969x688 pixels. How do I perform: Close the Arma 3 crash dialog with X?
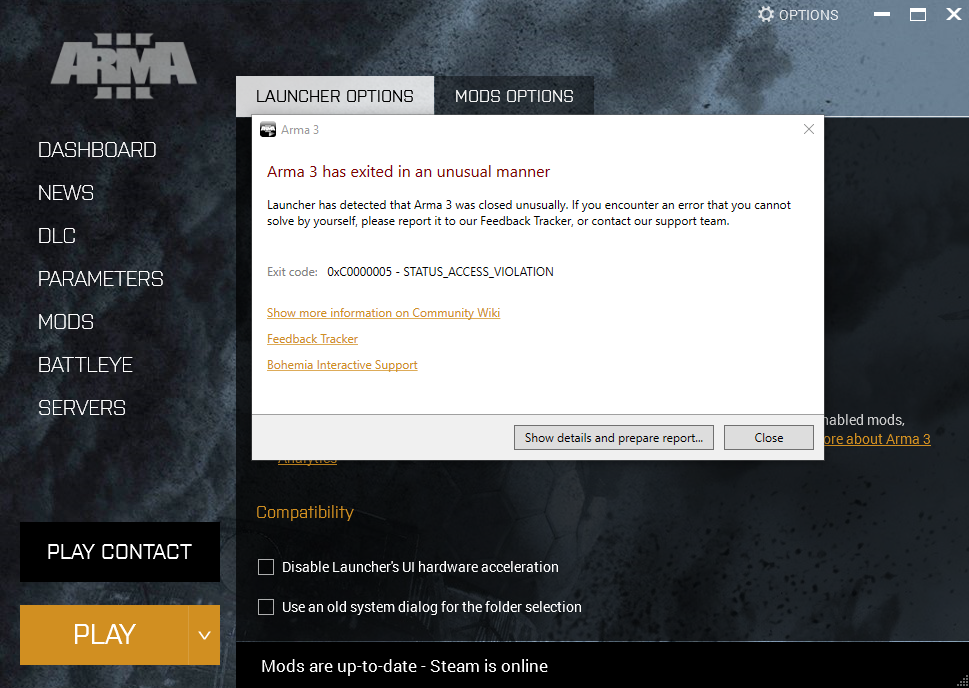point(808,129)
